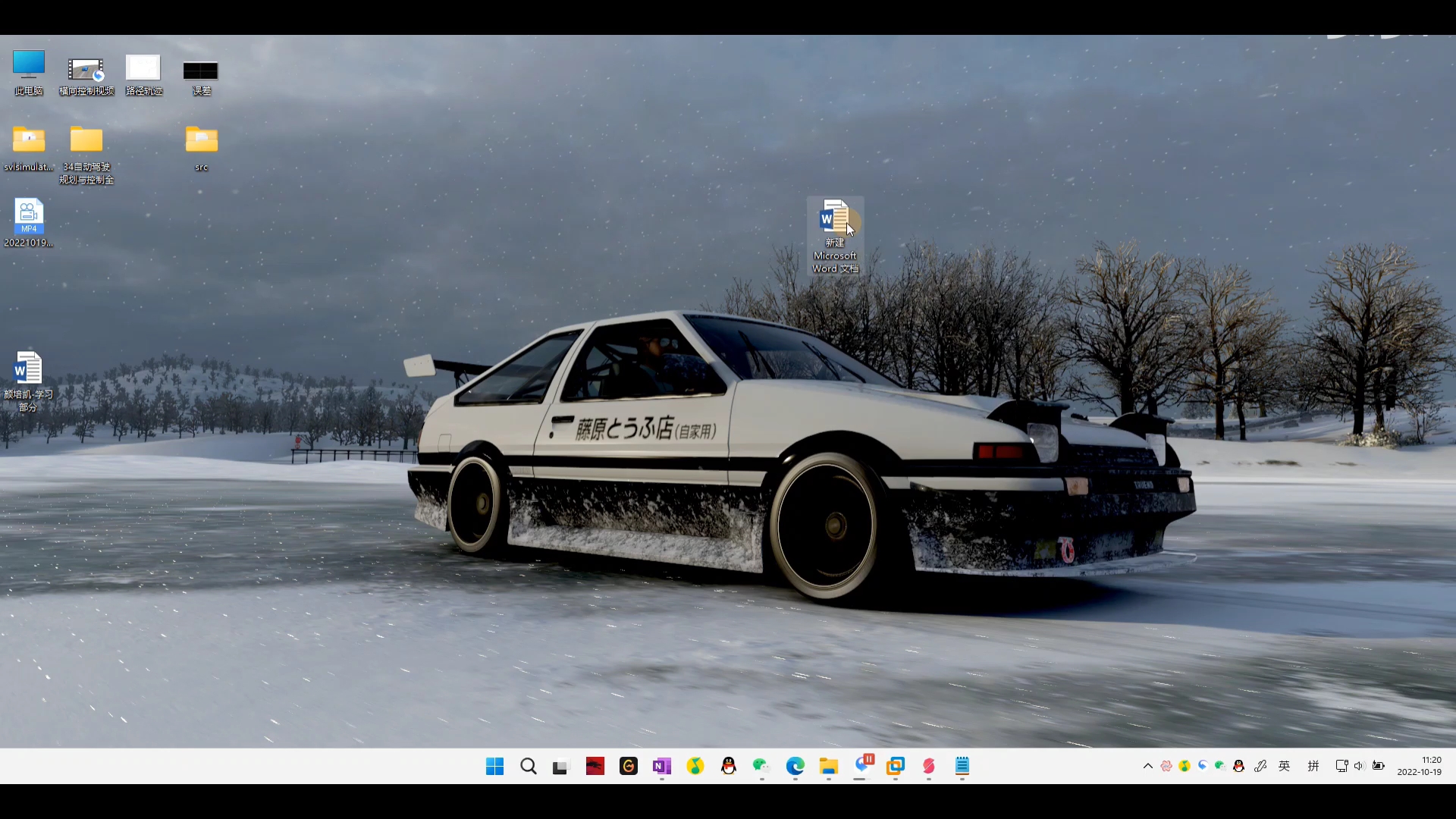
Task: Select the svlsimulat... folder
Action: click(29, 149)
